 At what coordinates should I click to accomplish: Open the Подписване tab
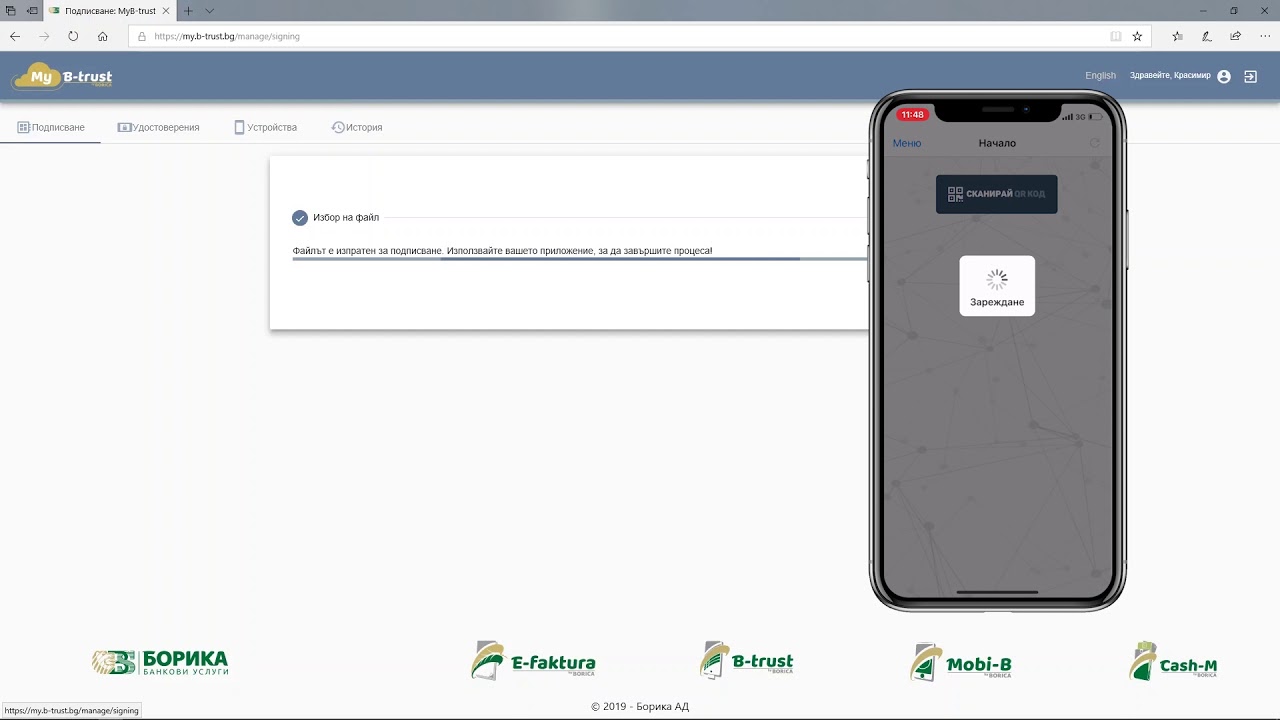click(x=51, y=127)
